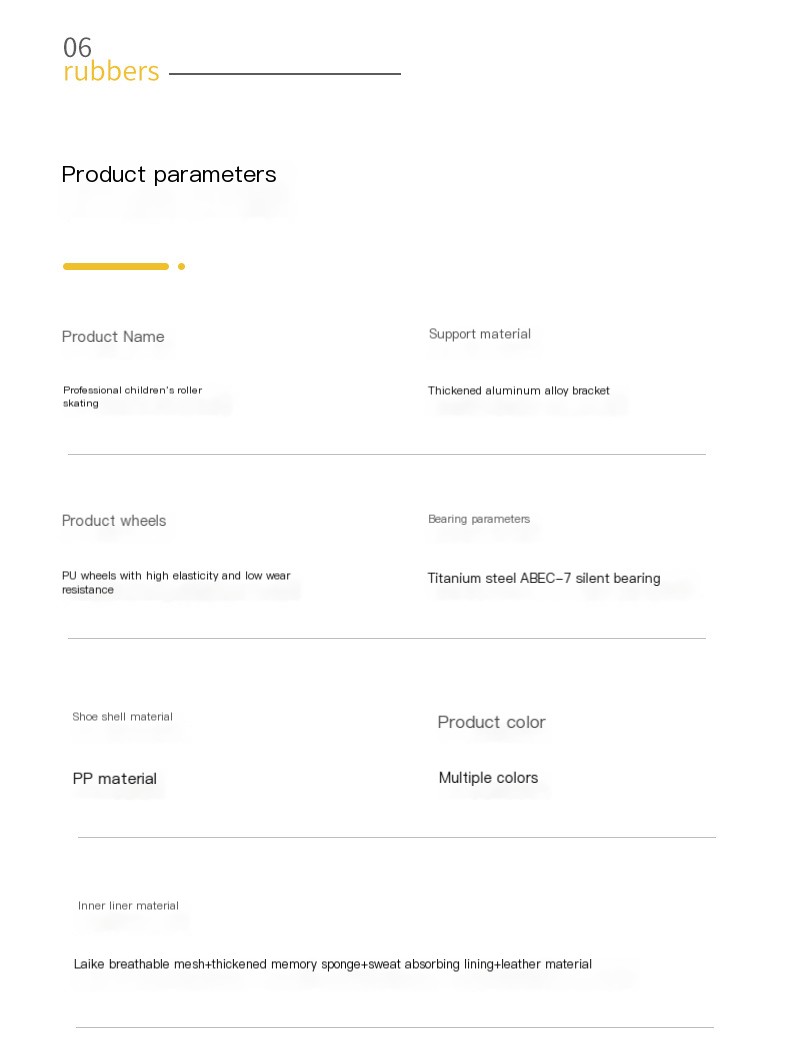The height and width of the screenshot is (1063, 790).
Task: Click the 'Product wheels' label
Action: point(114,521)
